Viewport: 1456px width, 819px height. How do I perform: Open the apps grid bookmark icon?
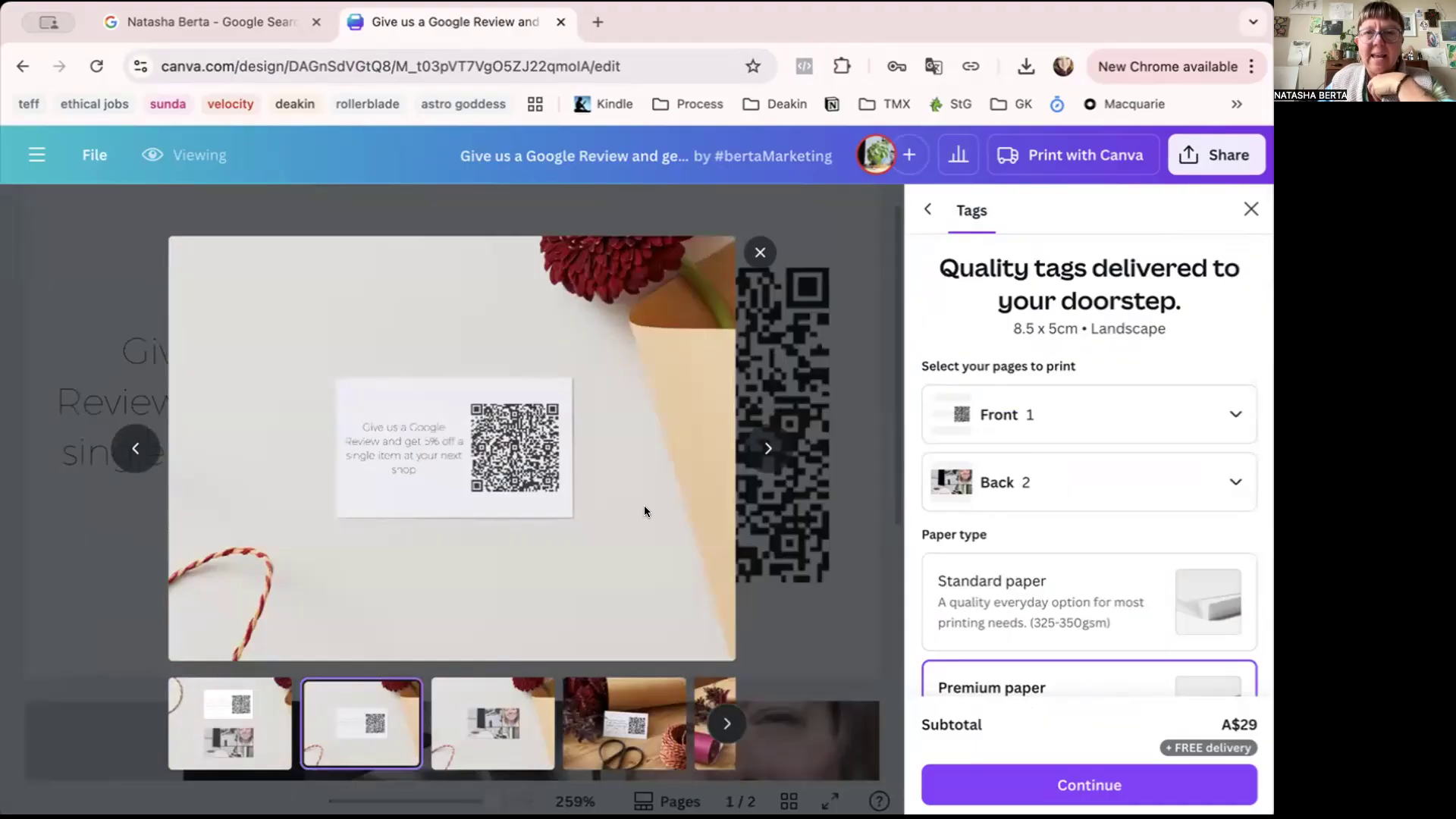[535, 104]
